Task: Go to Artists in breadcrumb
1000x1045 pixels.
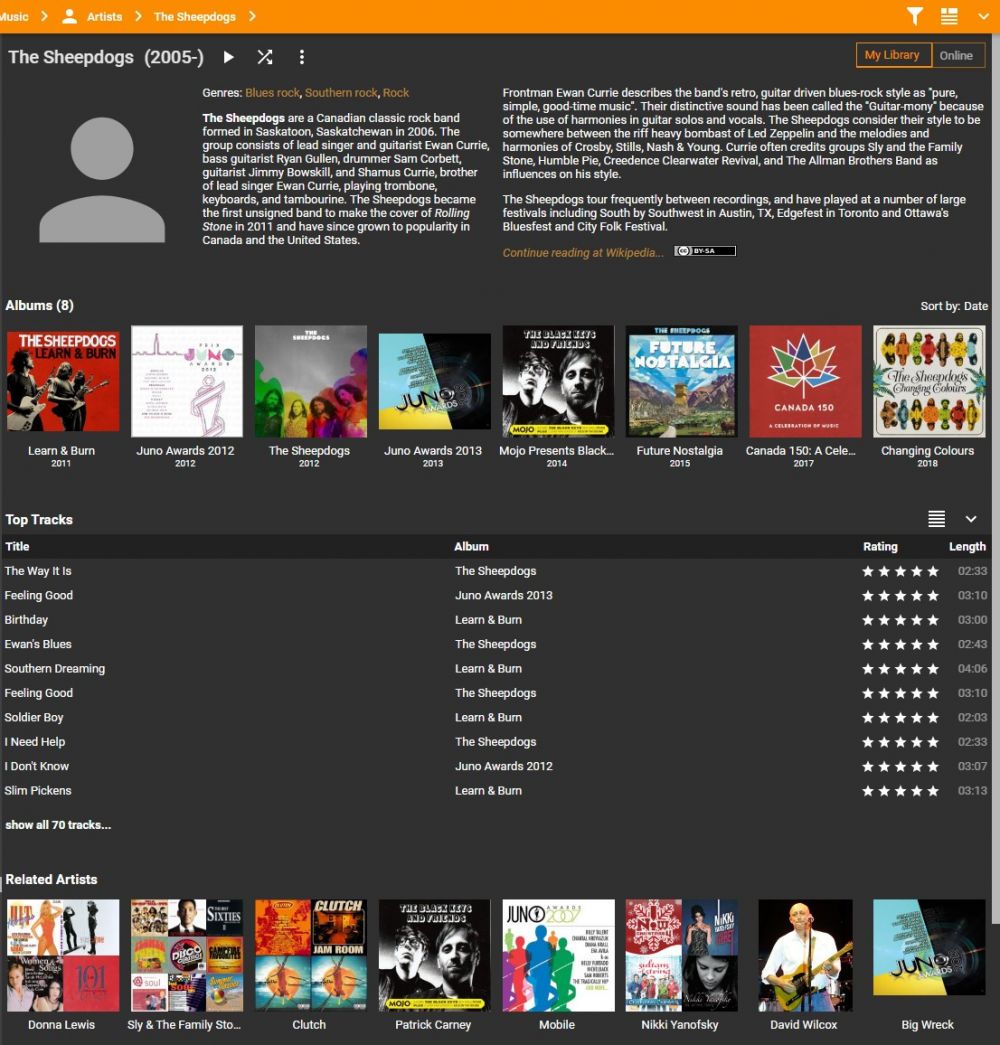Action: click(103, 16)
